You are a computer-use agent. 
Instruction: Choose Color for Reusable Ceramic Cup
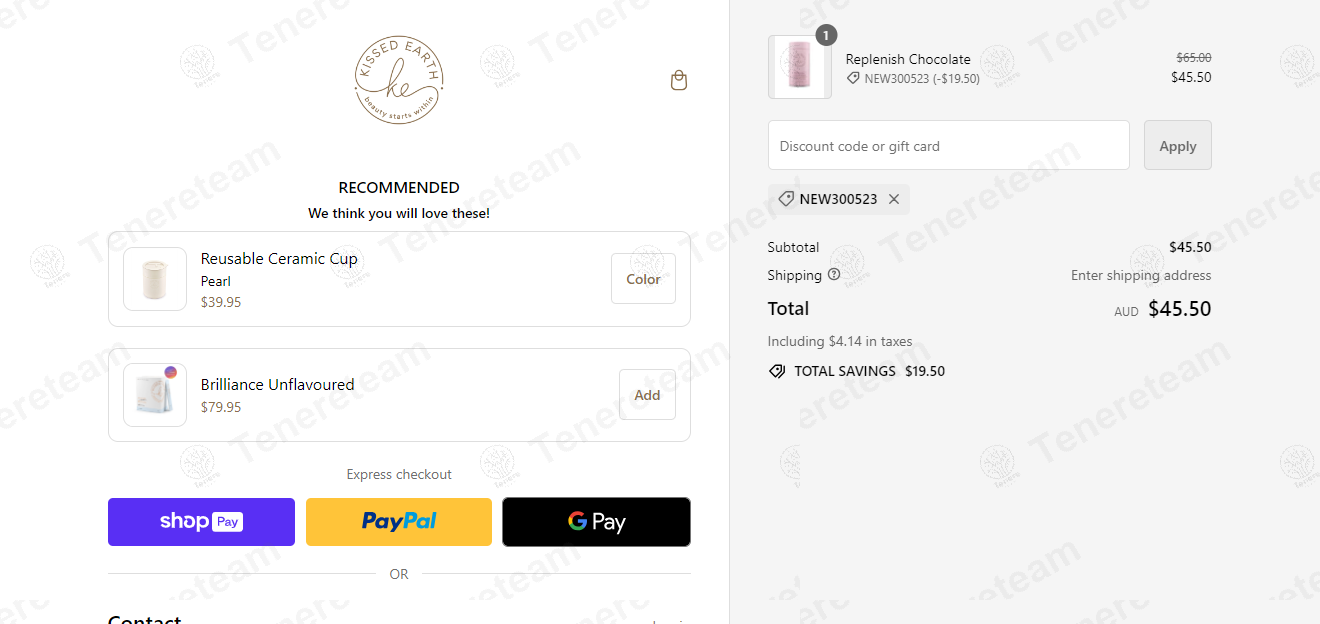(643, 279)
